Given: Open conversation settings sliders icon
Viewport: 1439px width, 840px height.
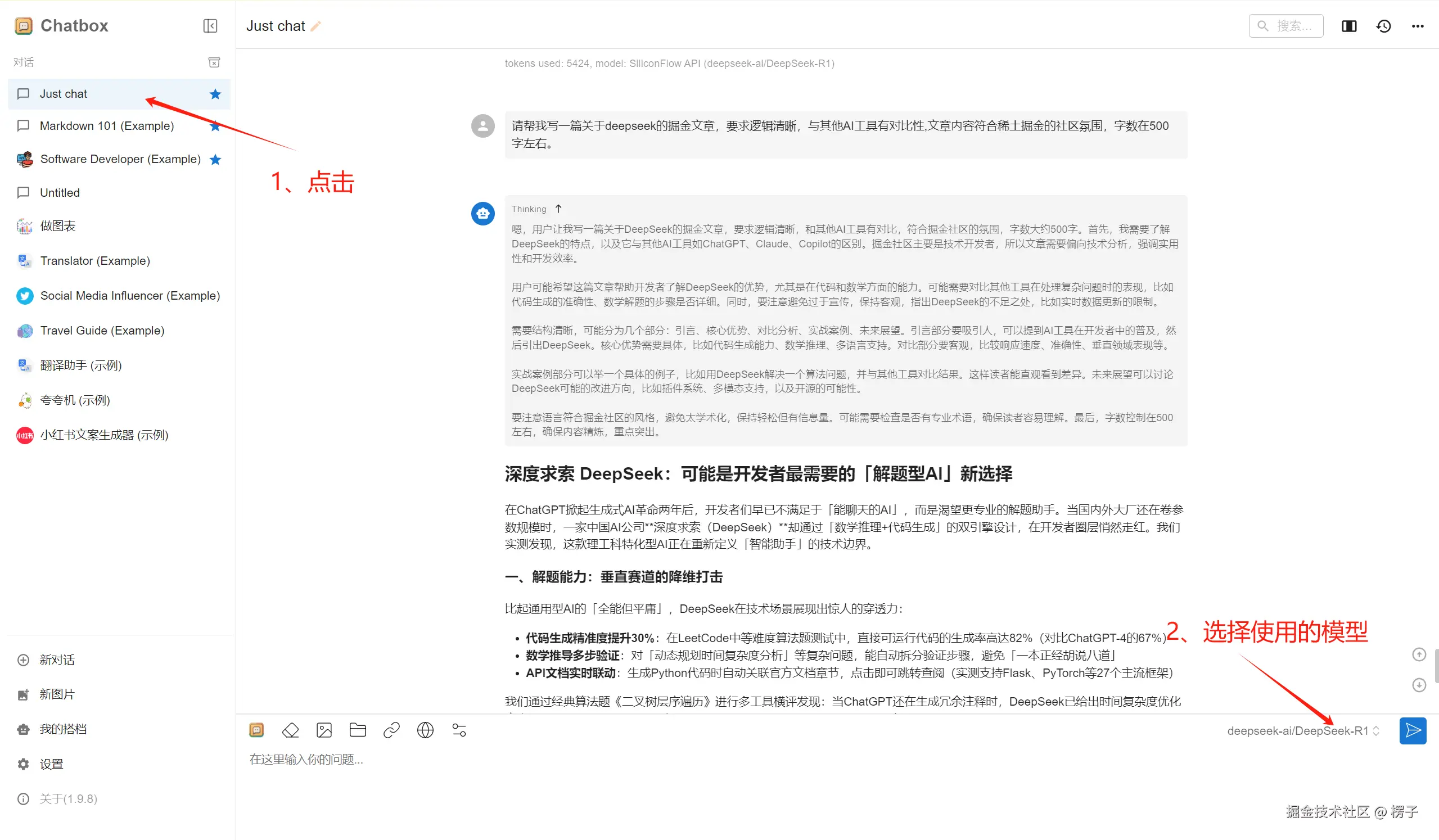Looking at the screenshot, I should click(459, 730).
